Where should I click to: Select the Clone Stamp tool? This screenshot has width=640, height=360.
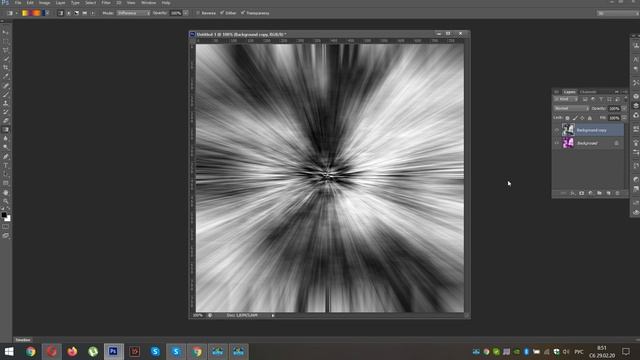click(5, 103)
